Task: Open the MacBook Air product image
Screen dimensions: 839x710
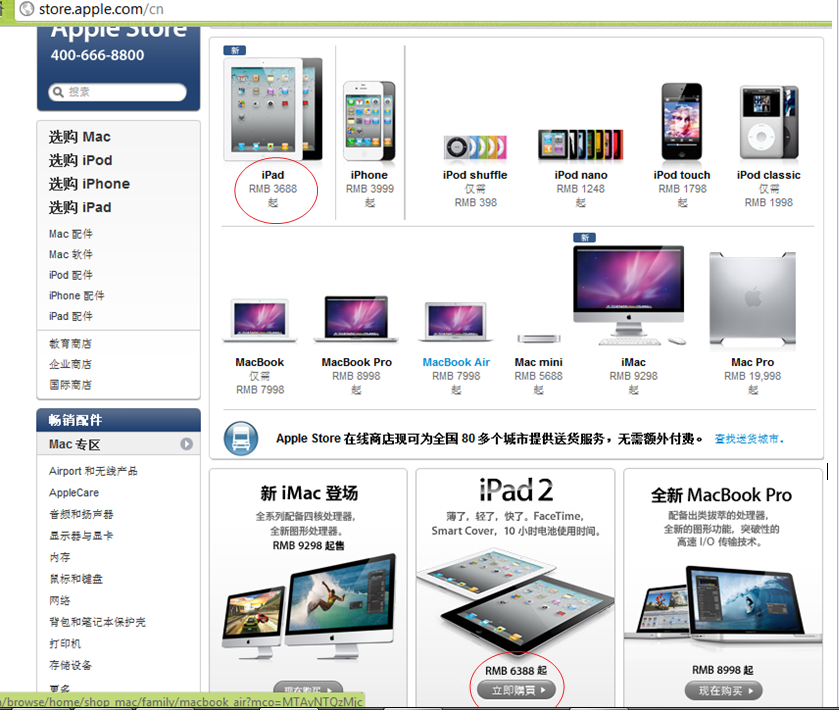Action: tap(456, 322)
